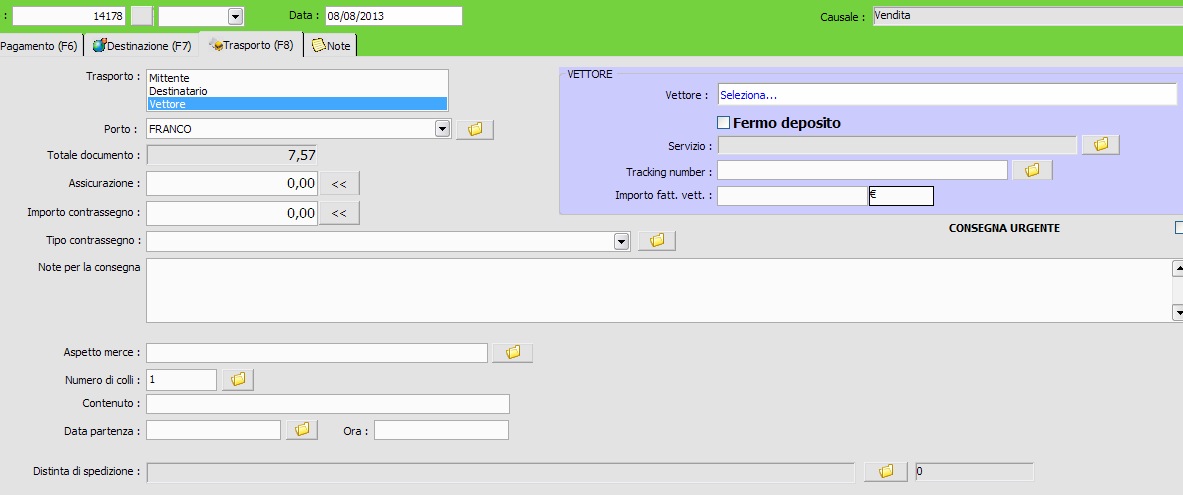Open folder lookup for Tracking number

(1033, 171)
